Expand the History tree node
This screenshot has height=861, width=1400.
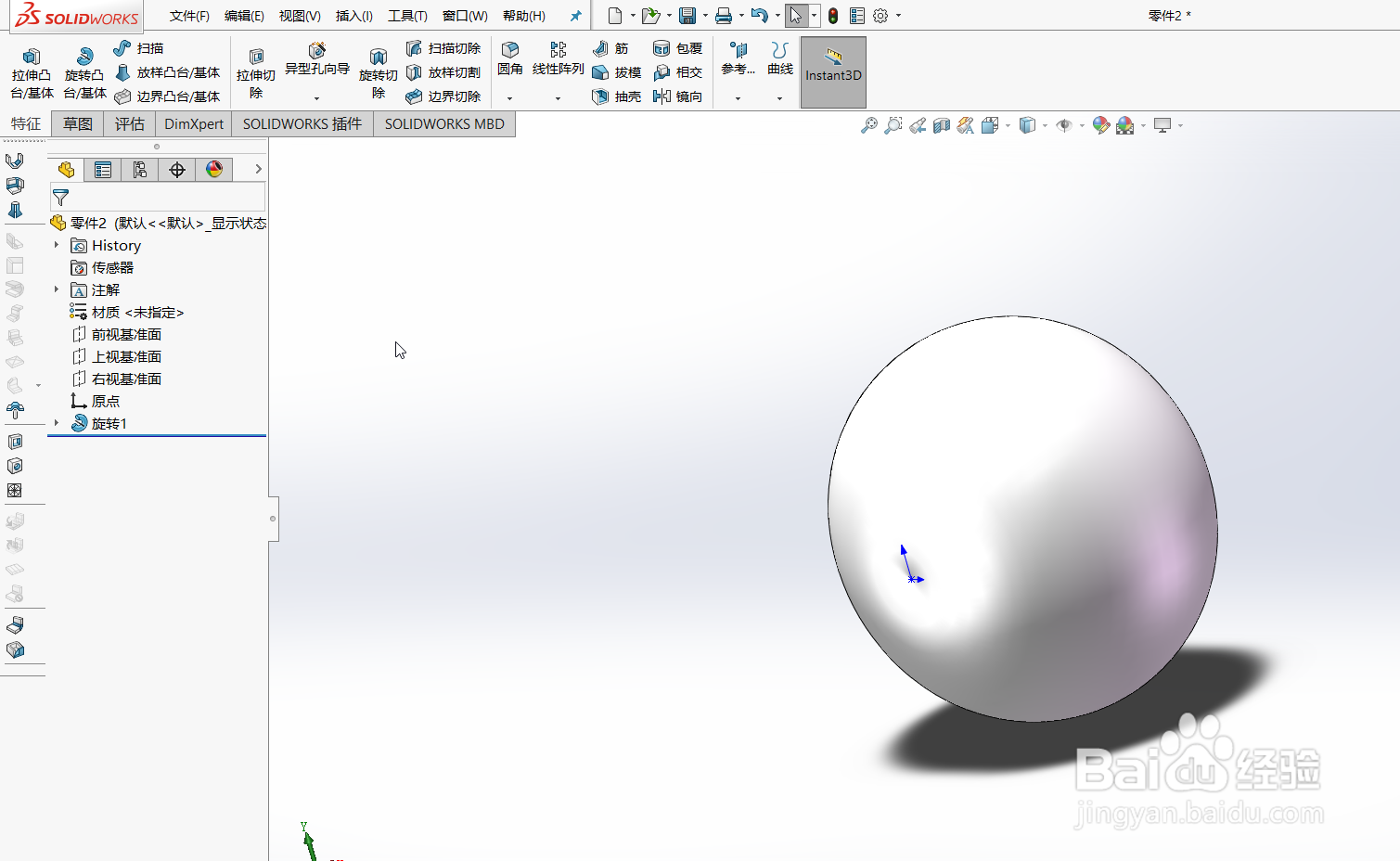pyautogui.click(x=57, y=245)
